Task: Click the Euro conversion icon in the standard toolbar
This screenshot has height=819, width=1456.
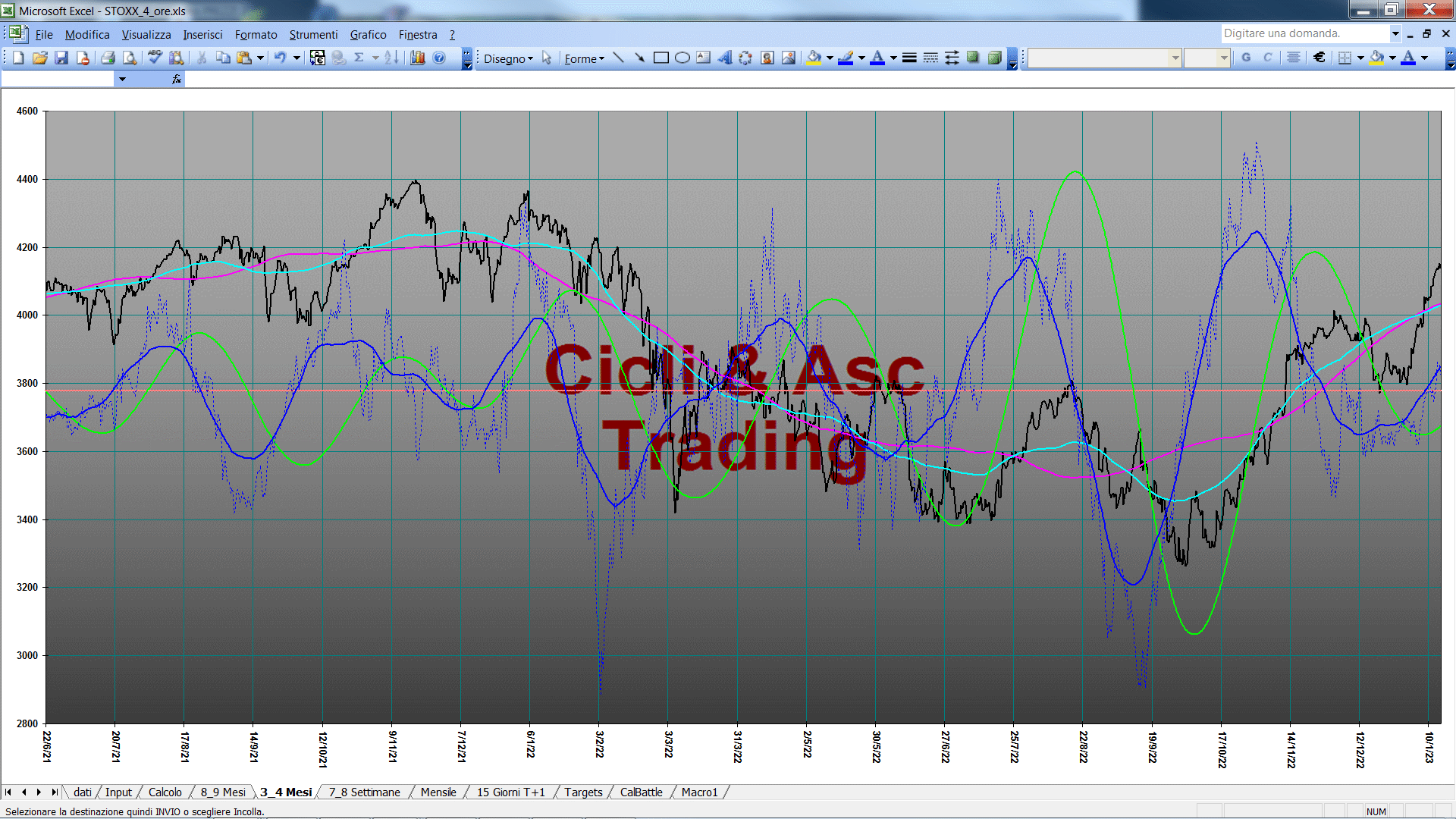Action: (318, 58)
